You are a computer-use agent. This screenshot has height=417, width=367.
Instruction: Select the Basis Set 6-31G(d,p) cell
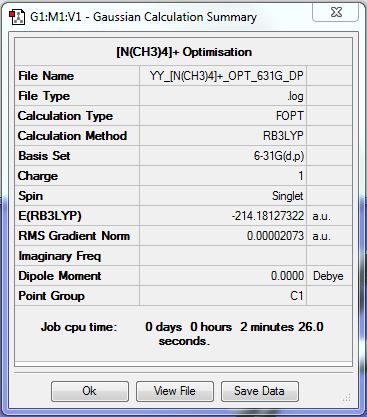[223, 156]
